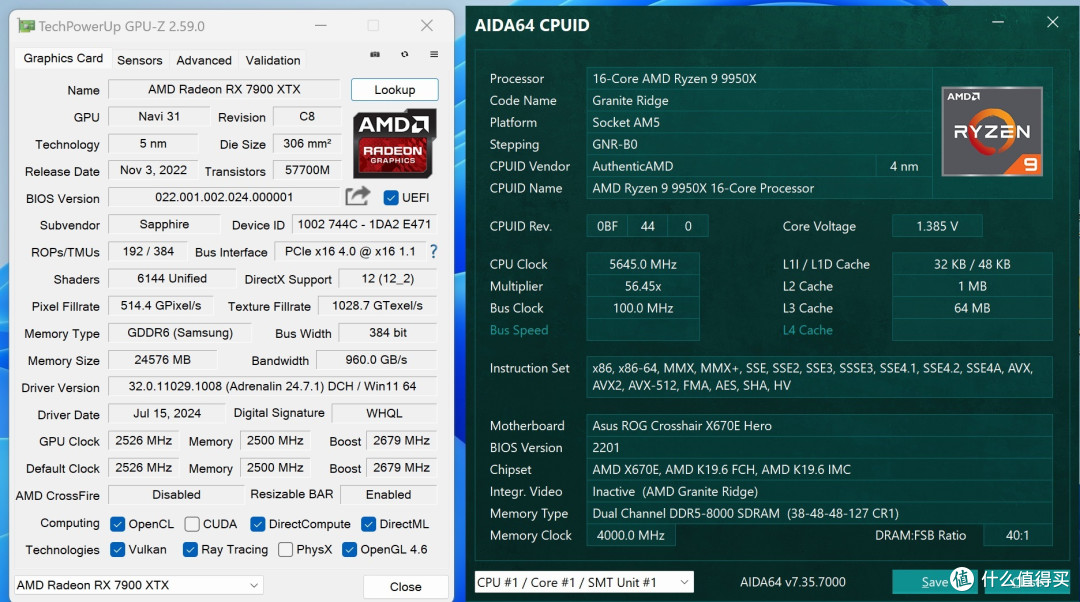Open the Validation tab

pyautogui.click(x=271, y=60)
